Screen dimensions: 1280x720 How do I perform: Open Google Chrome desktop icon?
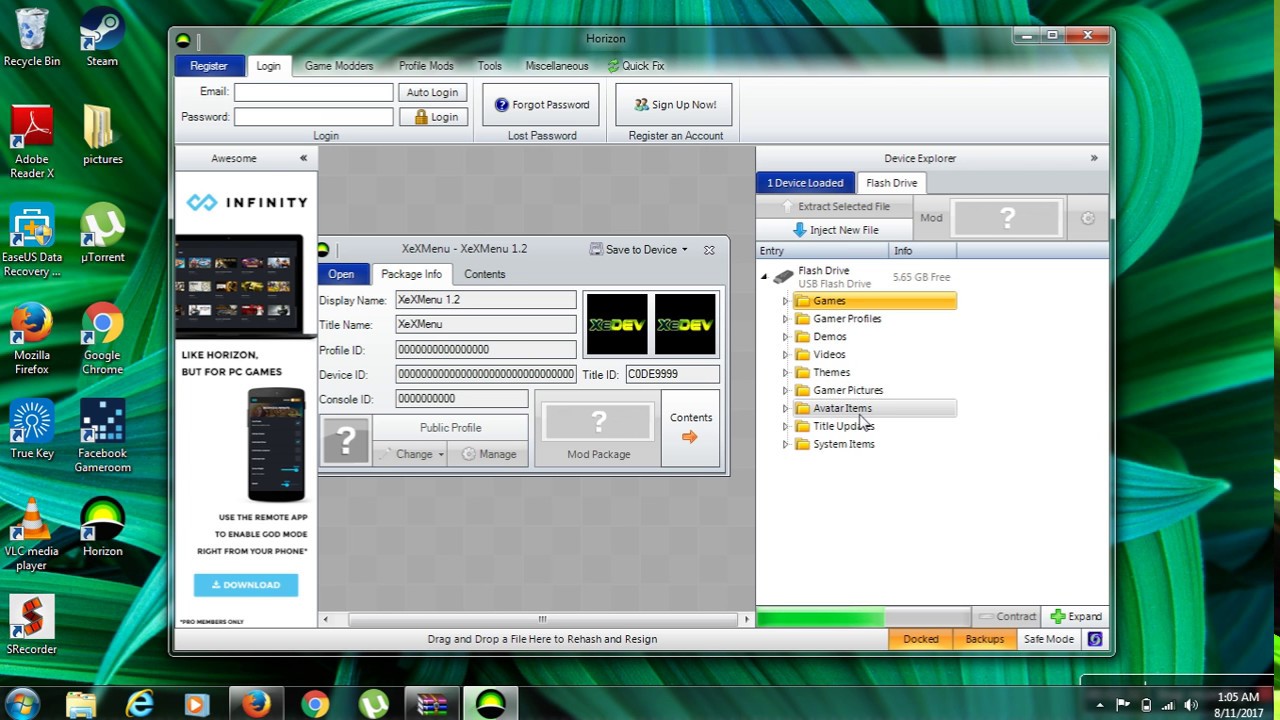click(102, 338)
